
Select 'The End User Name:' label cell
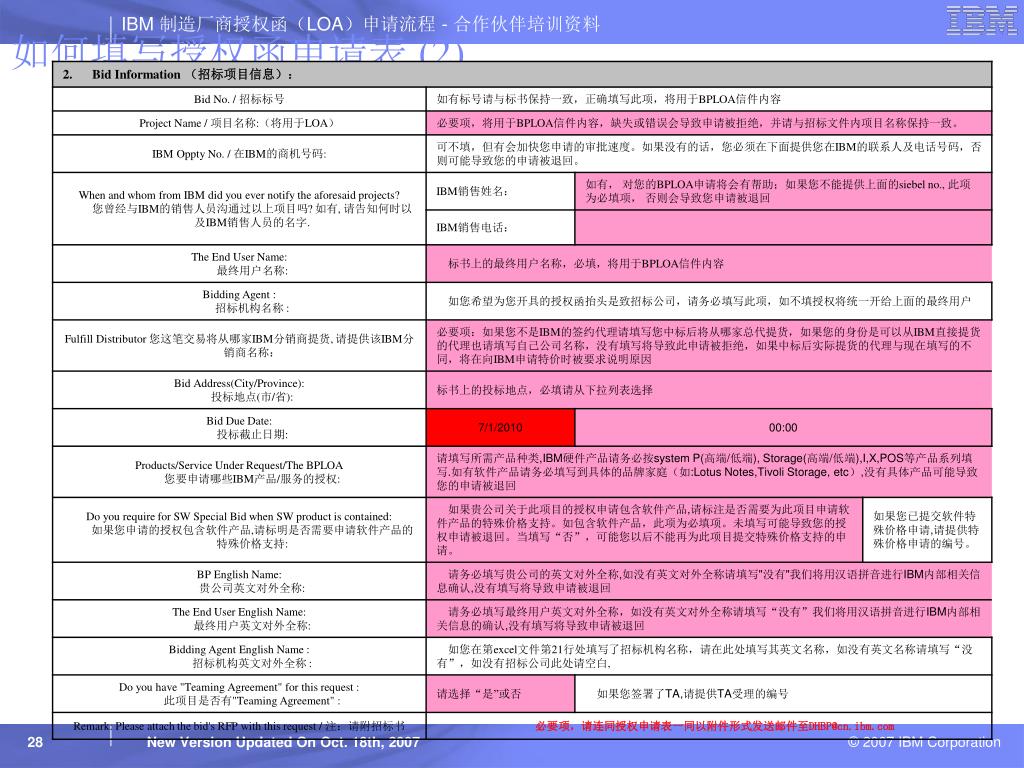[x=239, y=264]
